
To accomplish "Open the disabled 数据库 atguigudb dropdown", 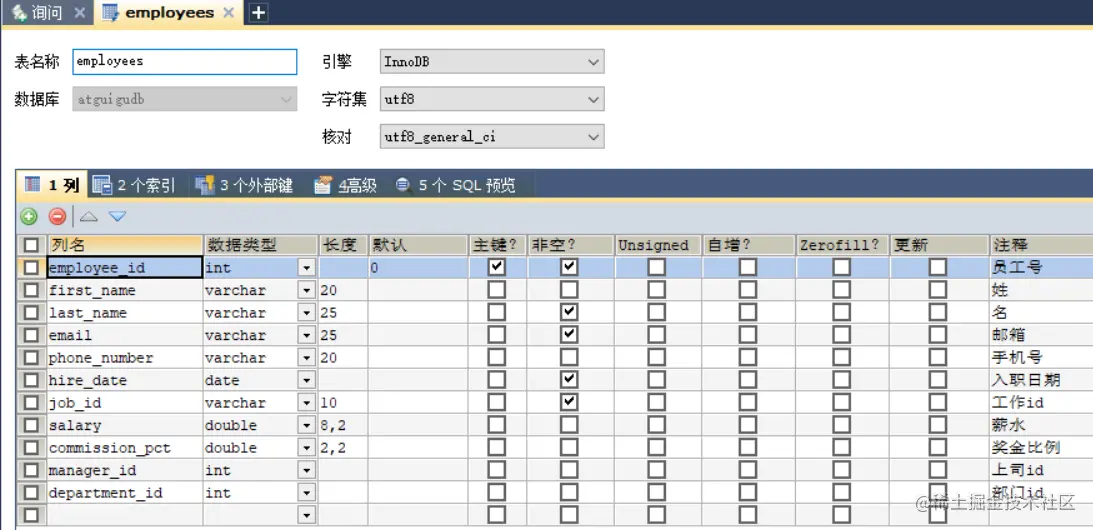I will pos(185,99).
